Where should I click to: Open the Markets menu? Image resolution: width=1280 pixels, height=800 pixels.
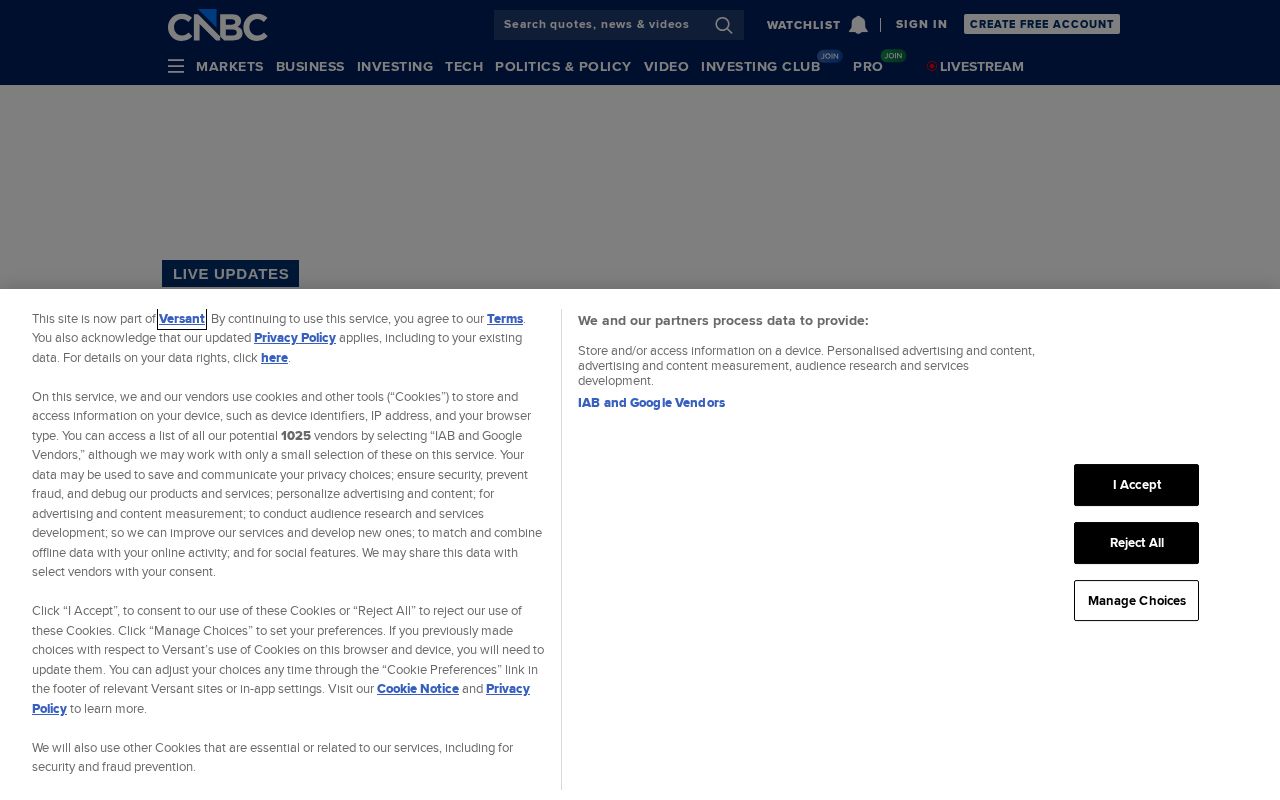(230, 66)
